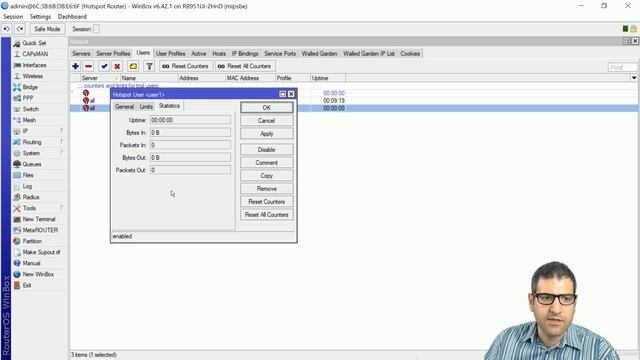Screen dimensions: 640x360
Task: Open Mesh in sidebar
Action: [x=29, y=120]
